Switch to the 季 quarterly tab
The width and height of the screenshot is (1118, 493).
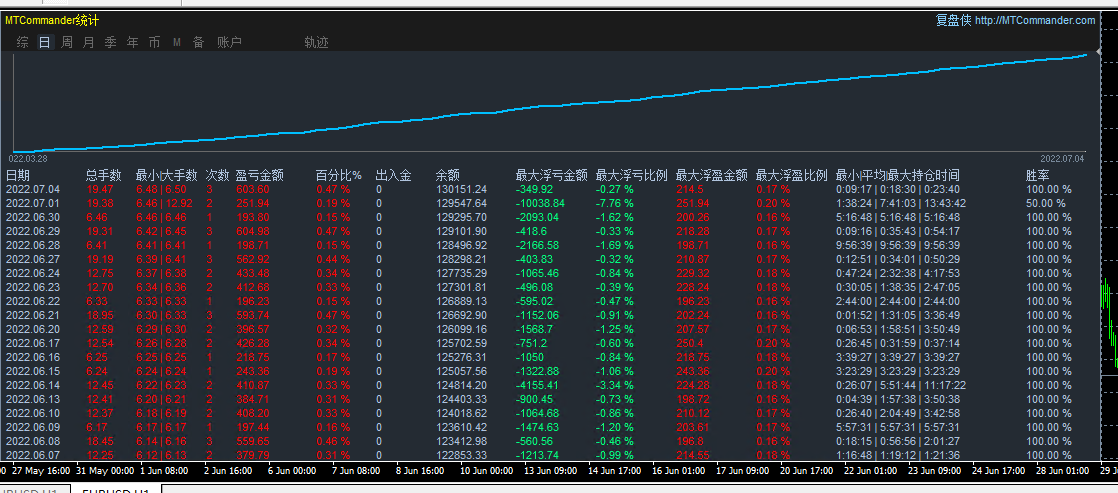point(111,43)
